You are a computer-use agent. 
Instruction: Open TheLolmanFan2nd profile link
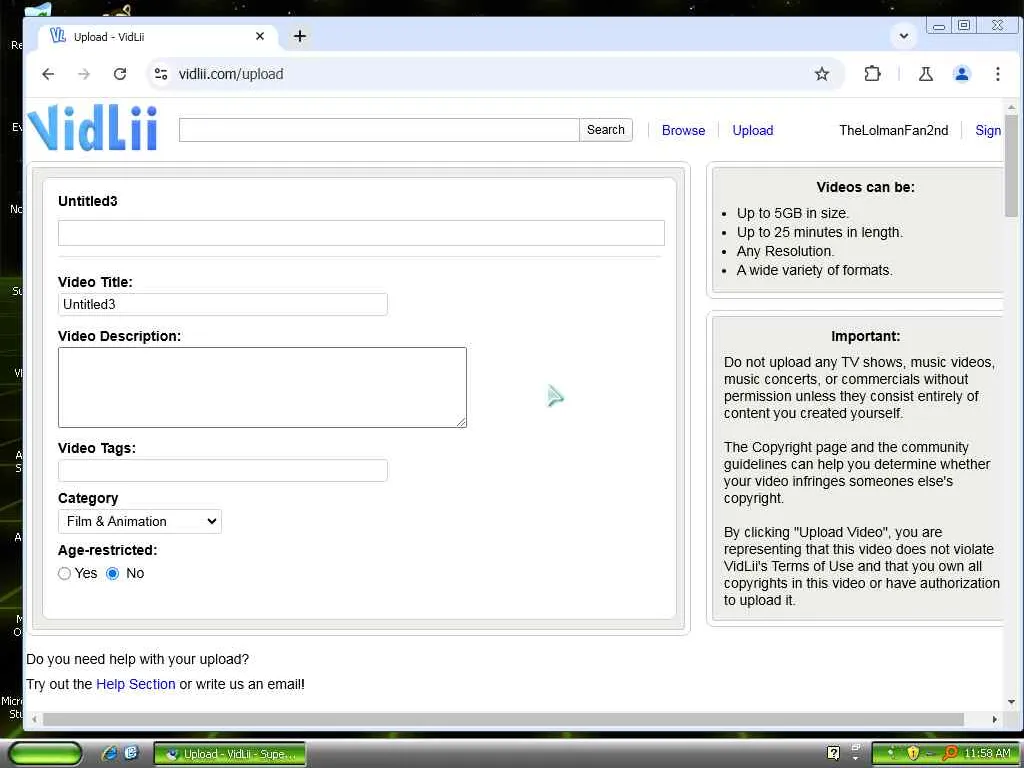(x=893, y=130)
